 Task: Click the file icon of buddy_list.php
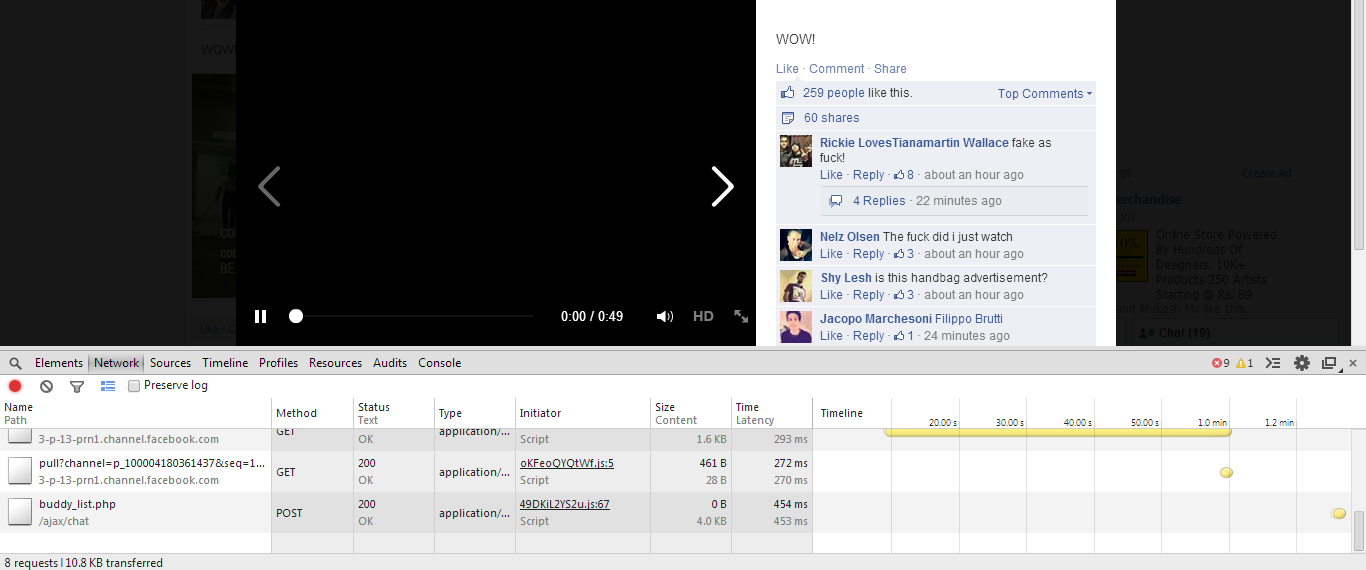pos(20,512)
